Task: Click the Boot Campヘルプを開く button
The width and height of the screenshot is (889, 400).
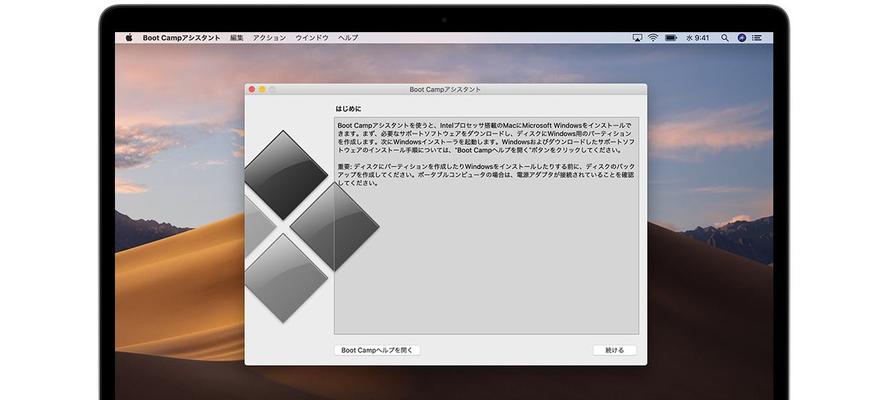Action: pyautogui.click(x=377, y=350)
